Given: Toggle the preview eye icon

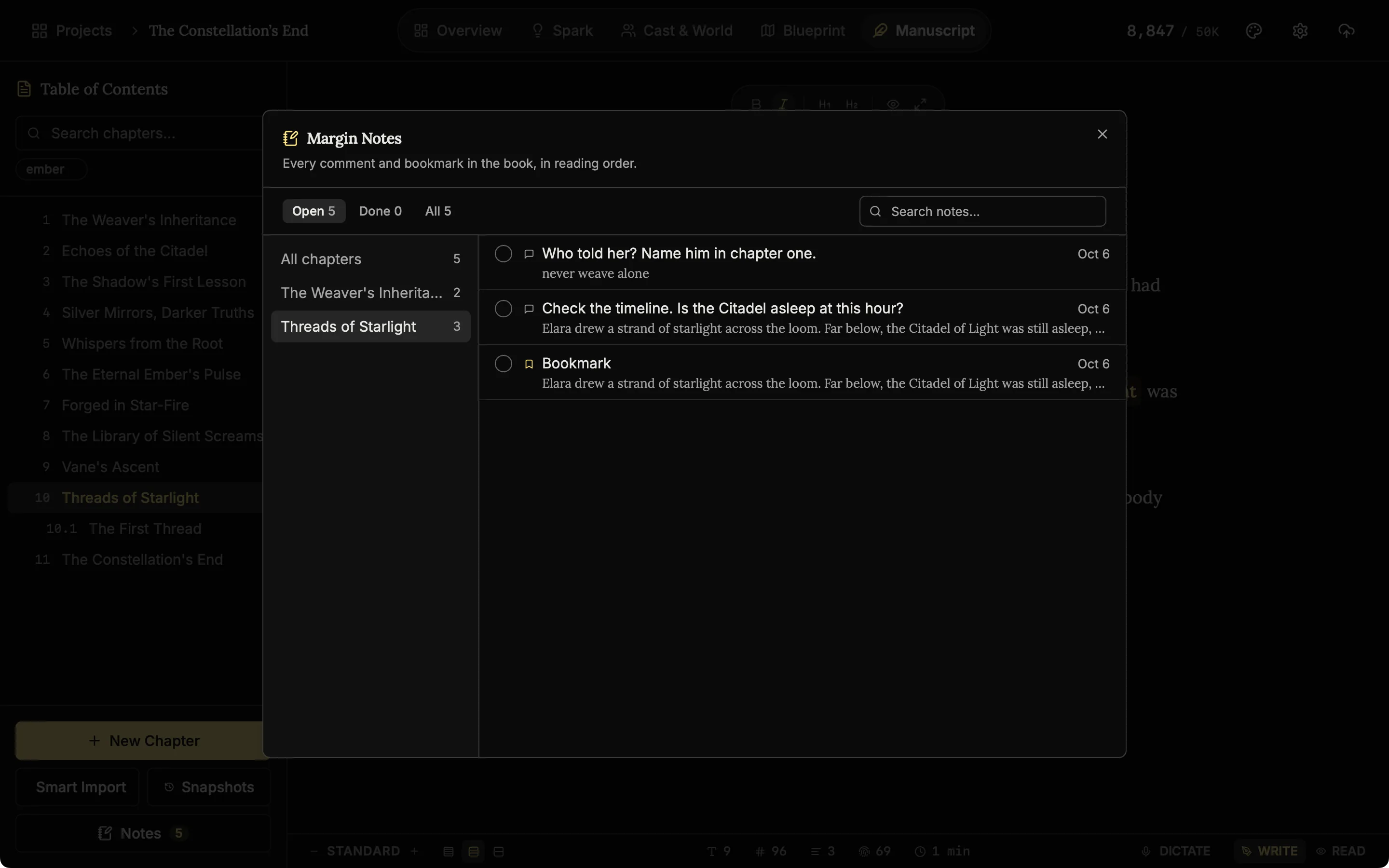Looking at the screenshot, I should pos(893,104).
